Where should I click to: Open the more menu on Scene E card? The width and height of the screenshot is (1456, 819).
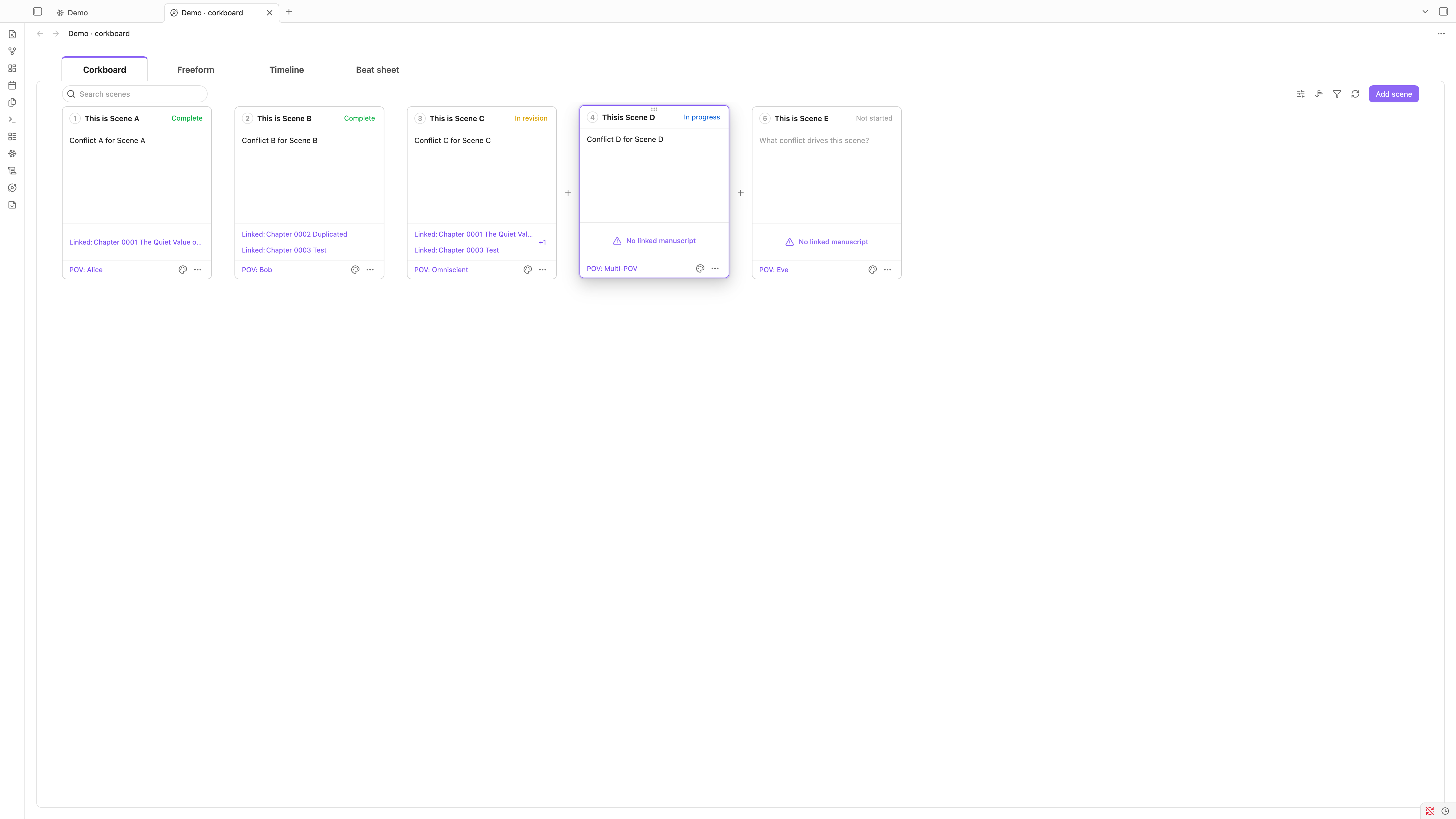click(x=887, y=270)
